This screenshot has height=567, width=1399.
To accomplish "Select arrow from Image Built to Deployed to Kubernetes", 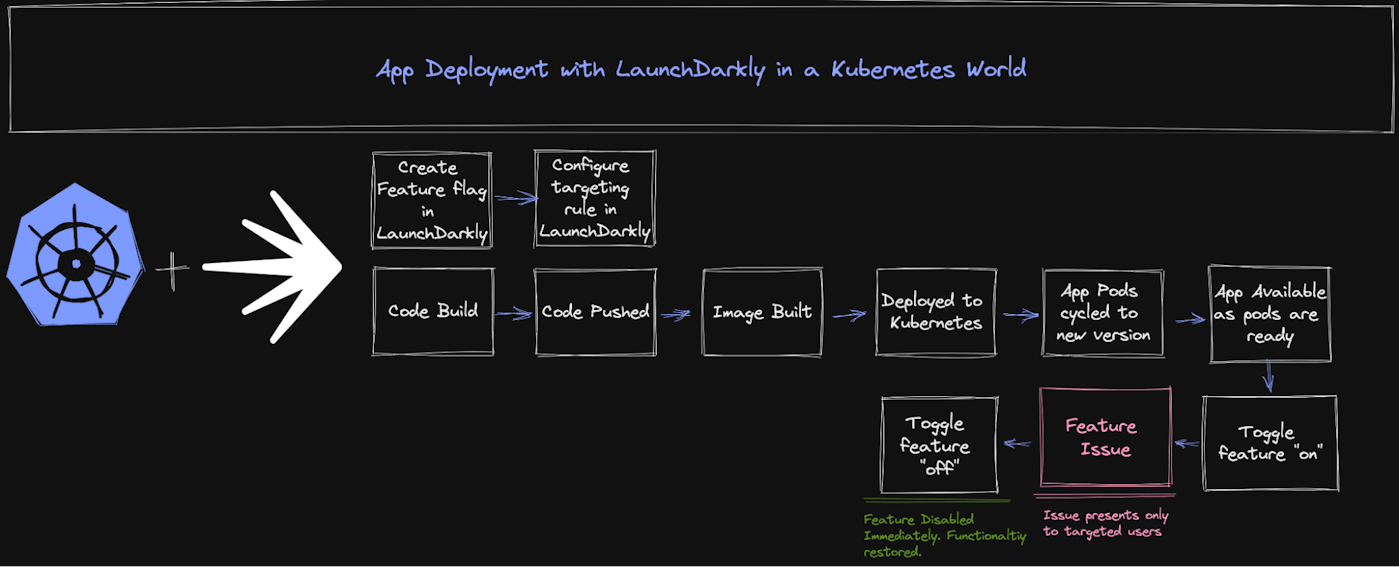I will tap(850, 315).
